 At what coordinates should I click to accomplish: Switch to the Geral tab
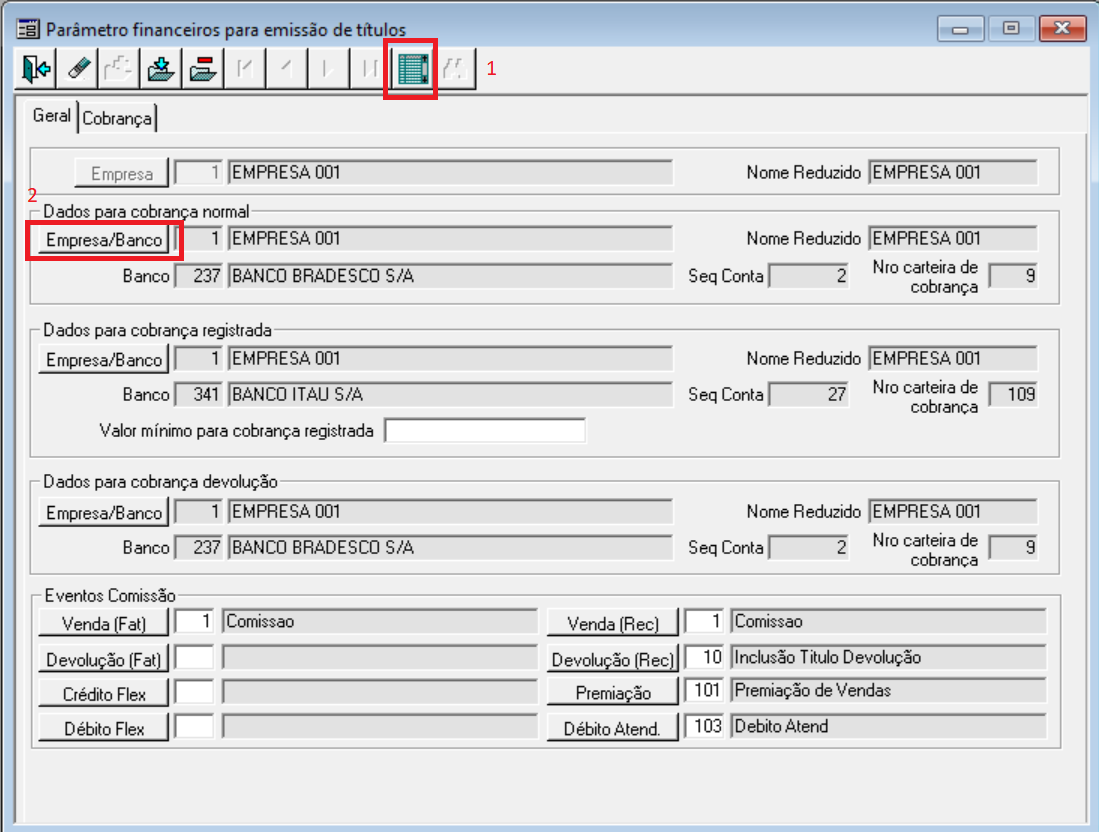(x=52, y=116)
